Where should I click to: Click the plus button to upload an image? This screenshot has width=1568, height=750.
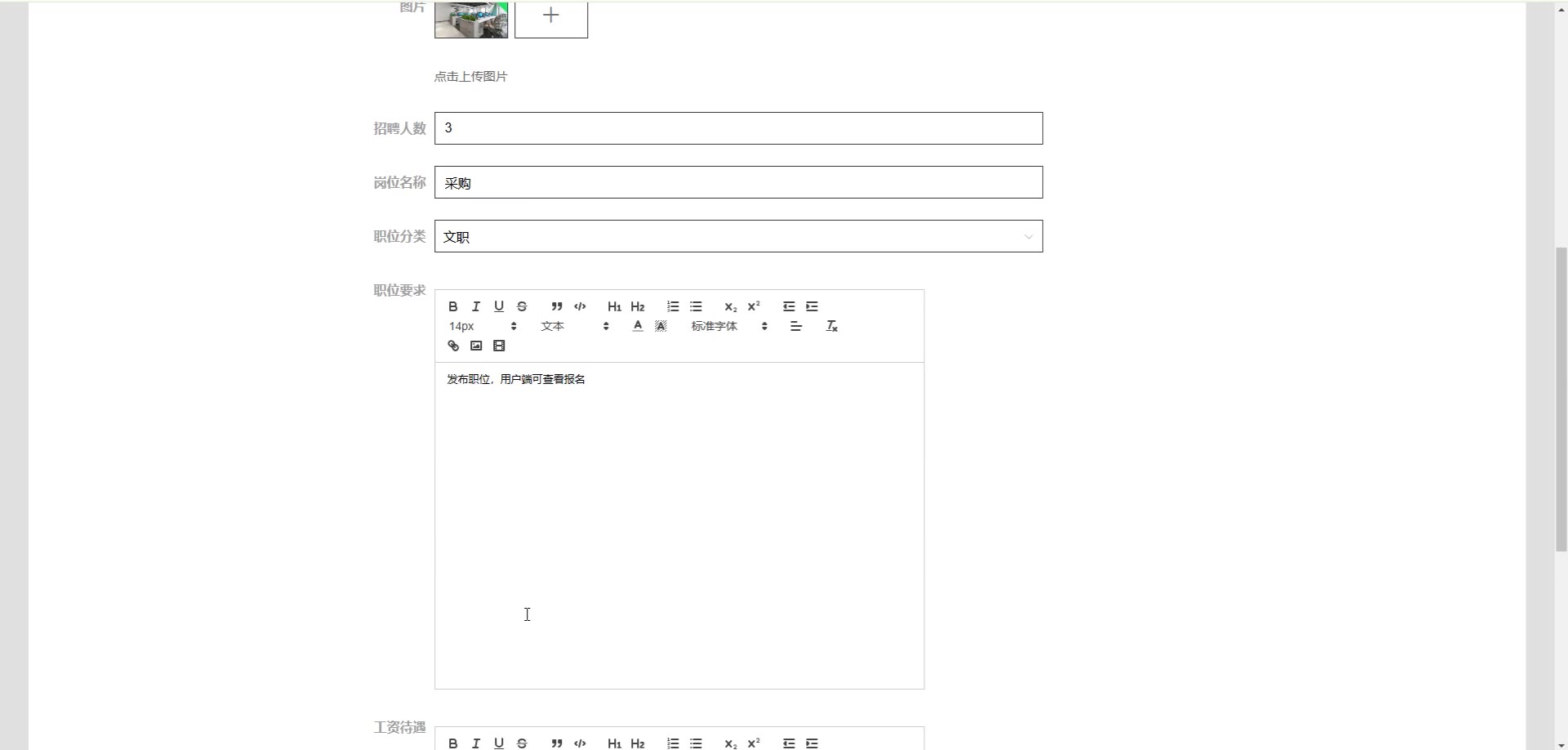click(551, 16)
